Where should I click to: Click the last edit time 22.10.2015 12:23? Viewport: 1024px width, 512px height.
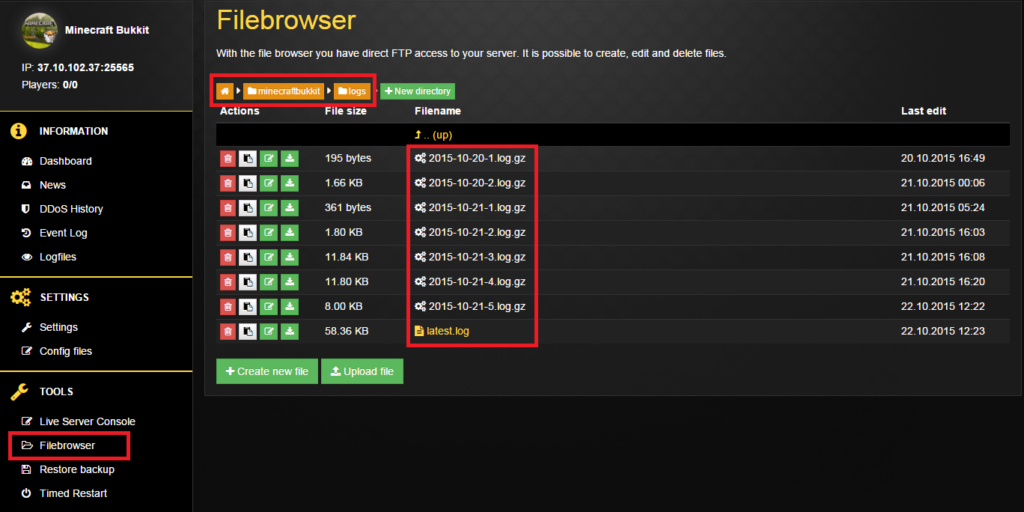943,331
